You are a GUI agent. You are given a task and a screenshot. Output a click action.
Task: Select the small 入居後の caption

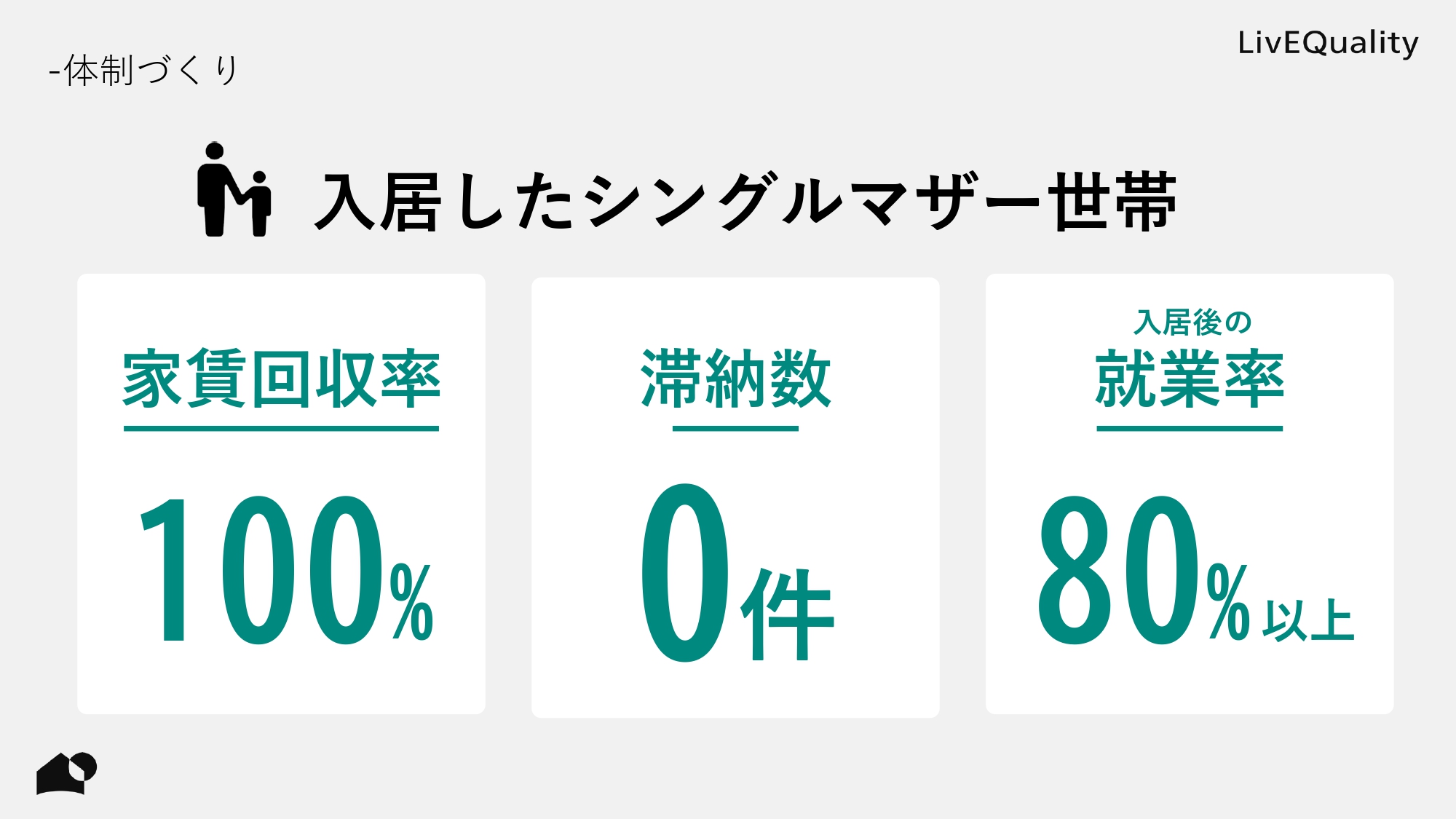1192,323
